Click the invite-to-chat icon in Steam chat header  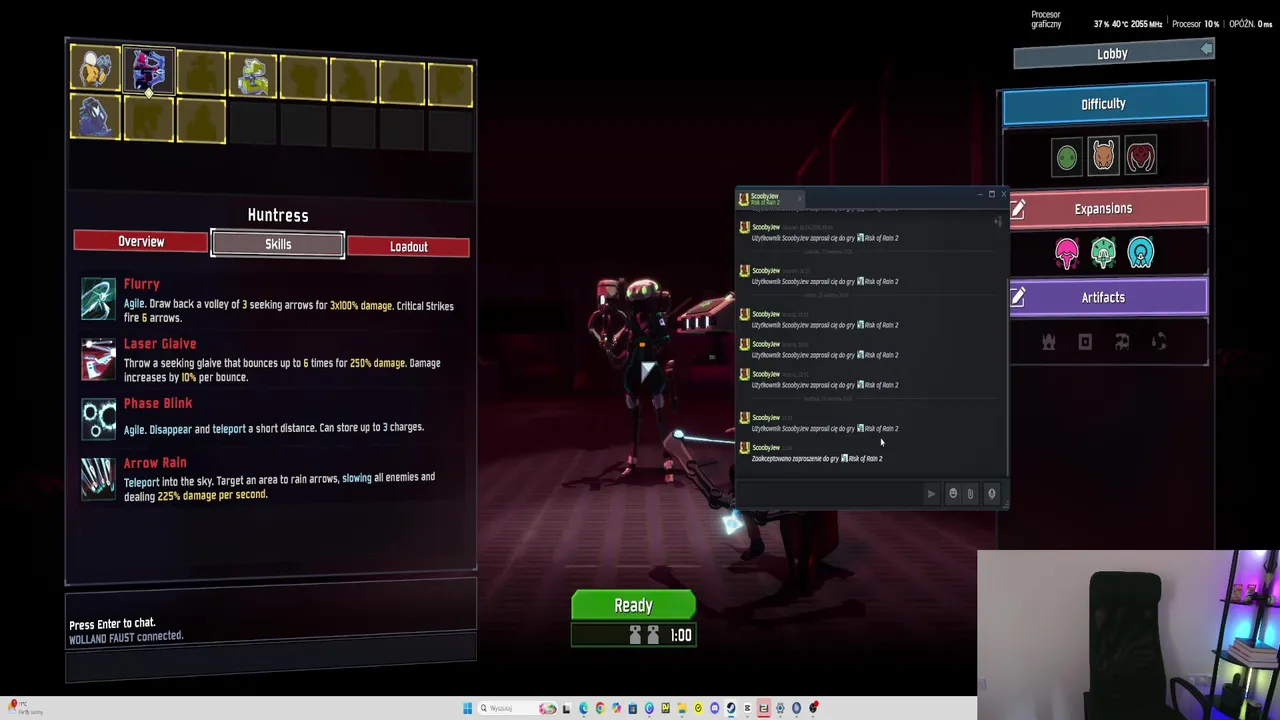point(997,222)
